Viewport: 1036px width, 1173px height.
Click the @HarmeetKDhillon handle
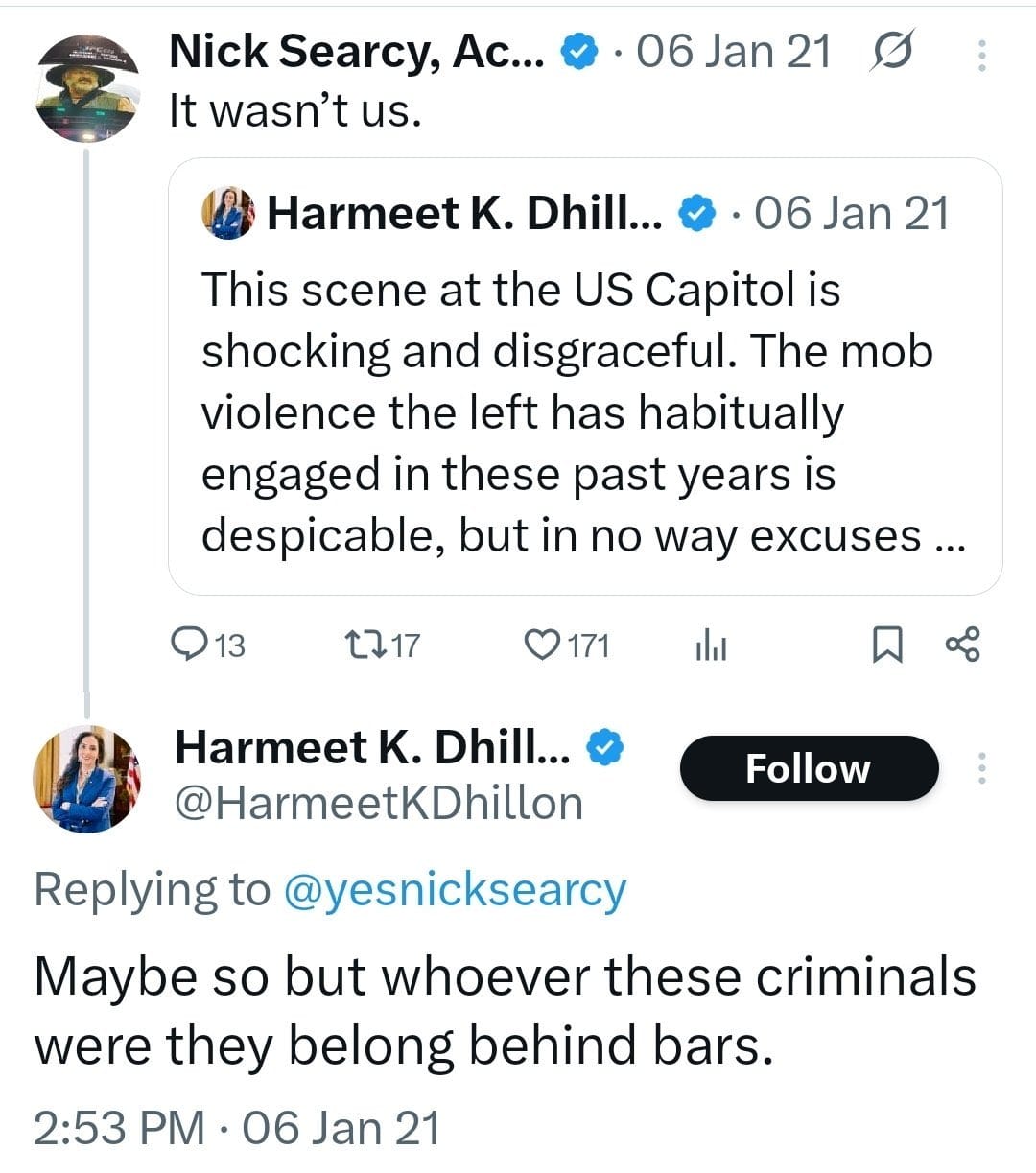point(378,803)
